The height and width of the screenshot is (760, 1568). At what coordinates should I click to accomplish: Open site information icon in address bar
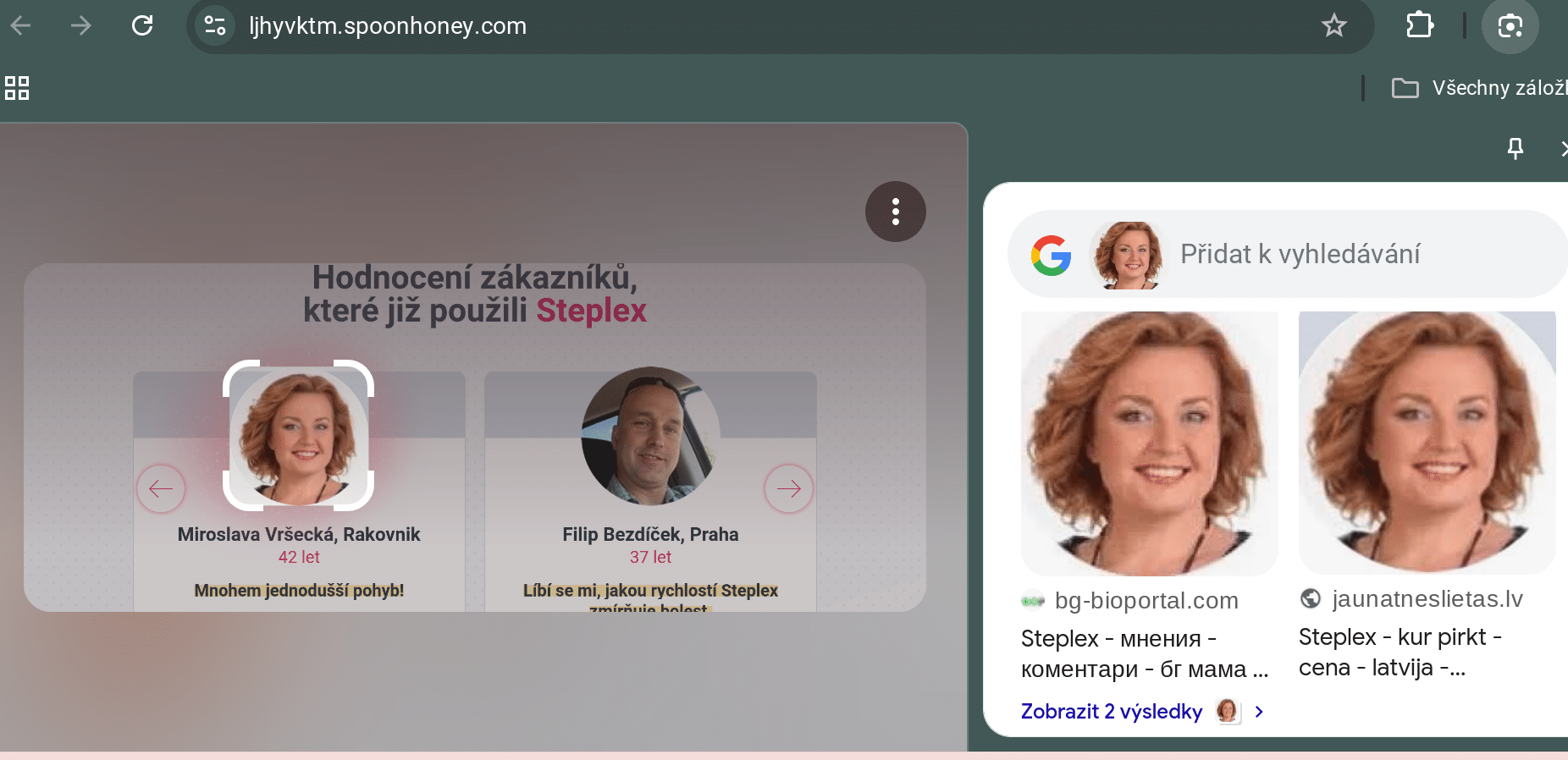(215, 25)
